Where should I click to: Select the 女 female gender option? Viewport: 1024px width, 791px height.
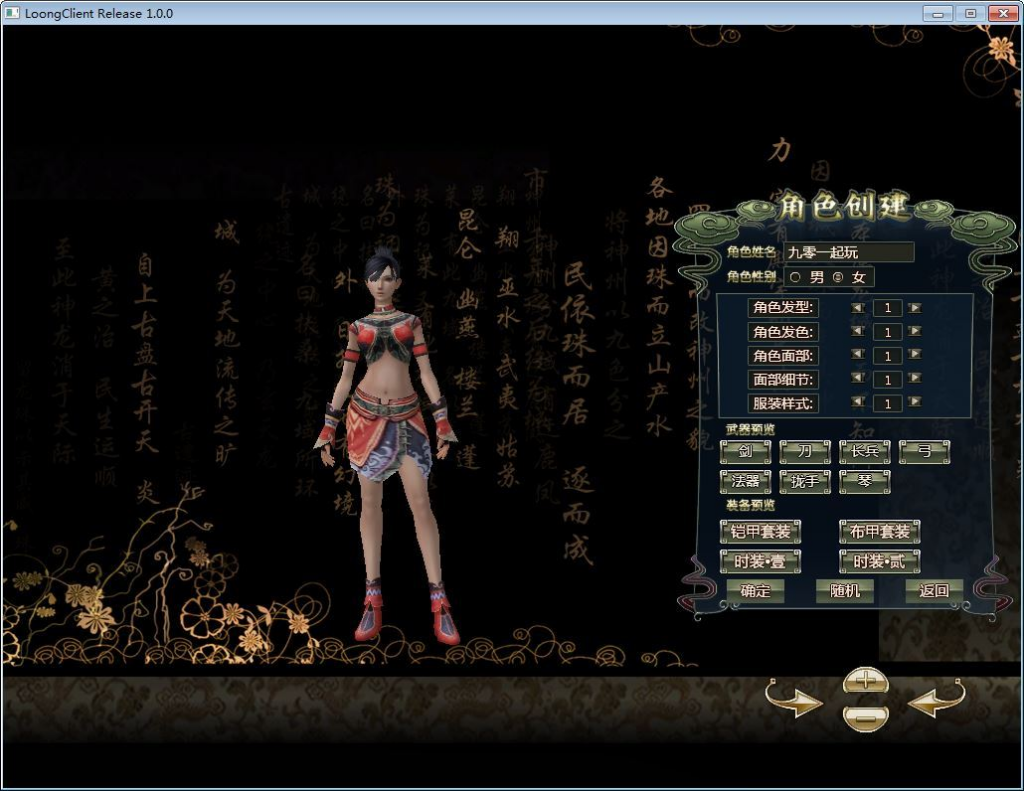click(839, 277)
